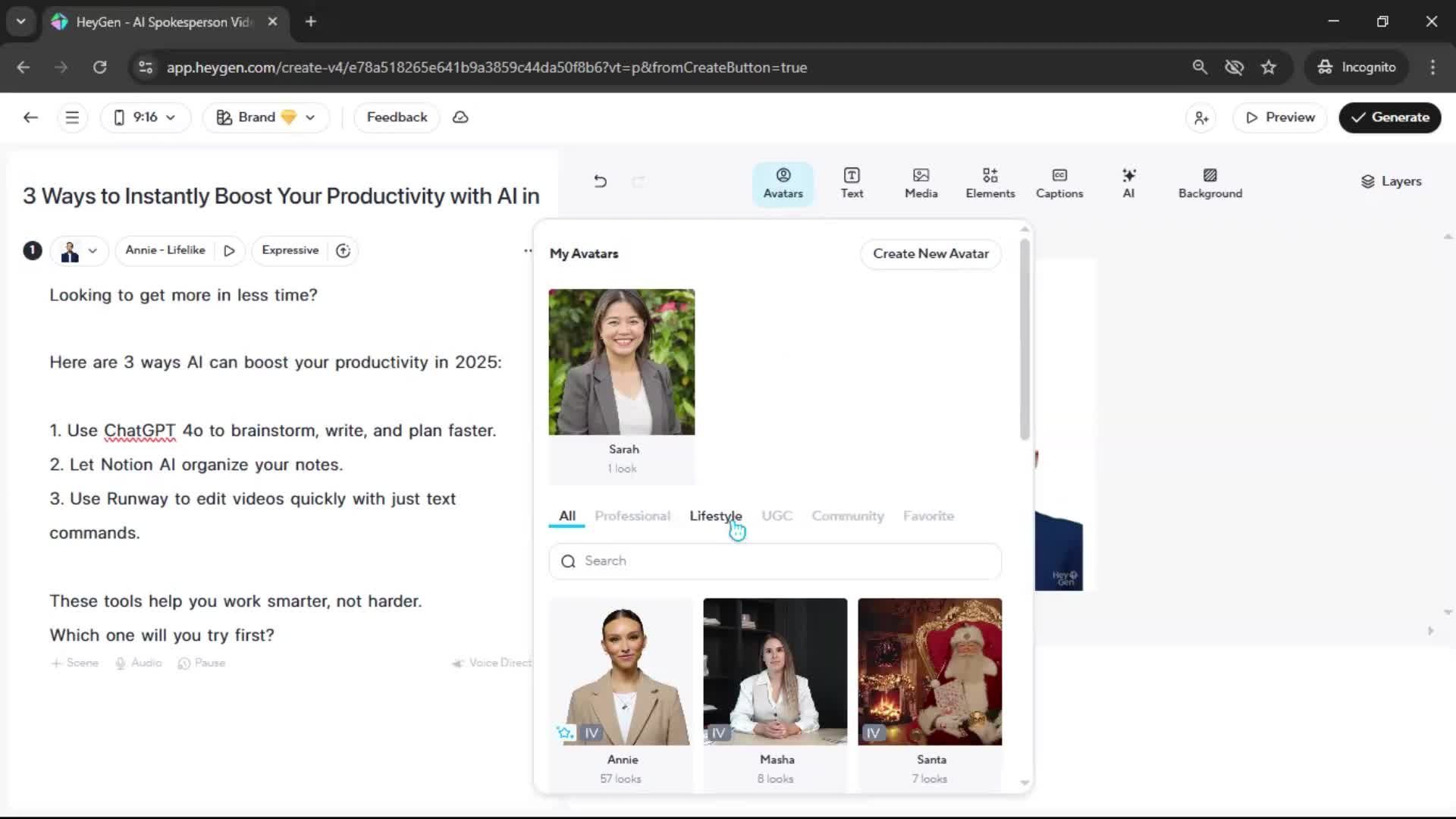Screen dimensions: 1456x819
Task: Open the Captions panel
Action: tap(1059, 183)
